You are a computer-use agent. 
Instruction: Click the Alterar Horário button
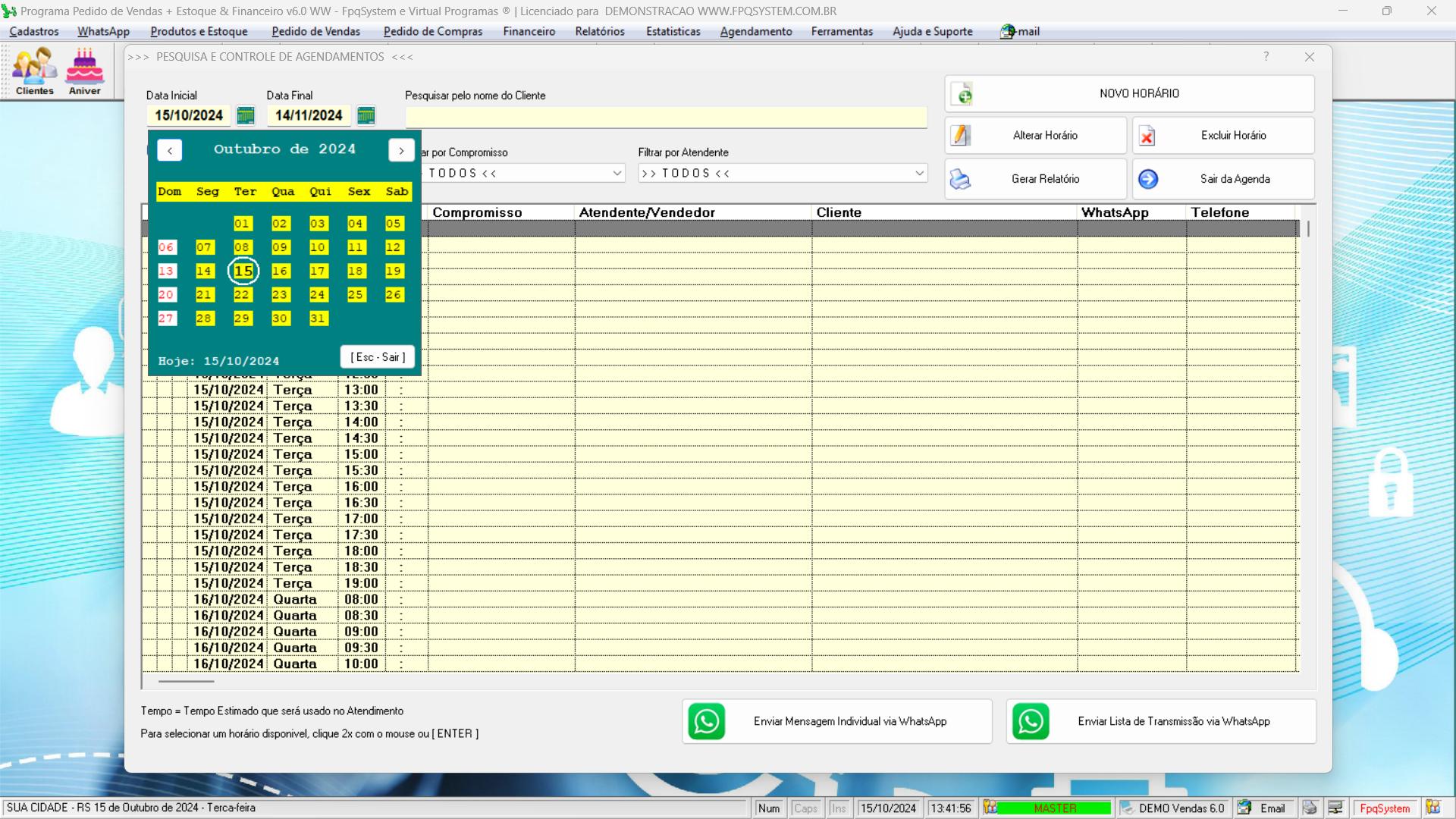point(1035,135)
